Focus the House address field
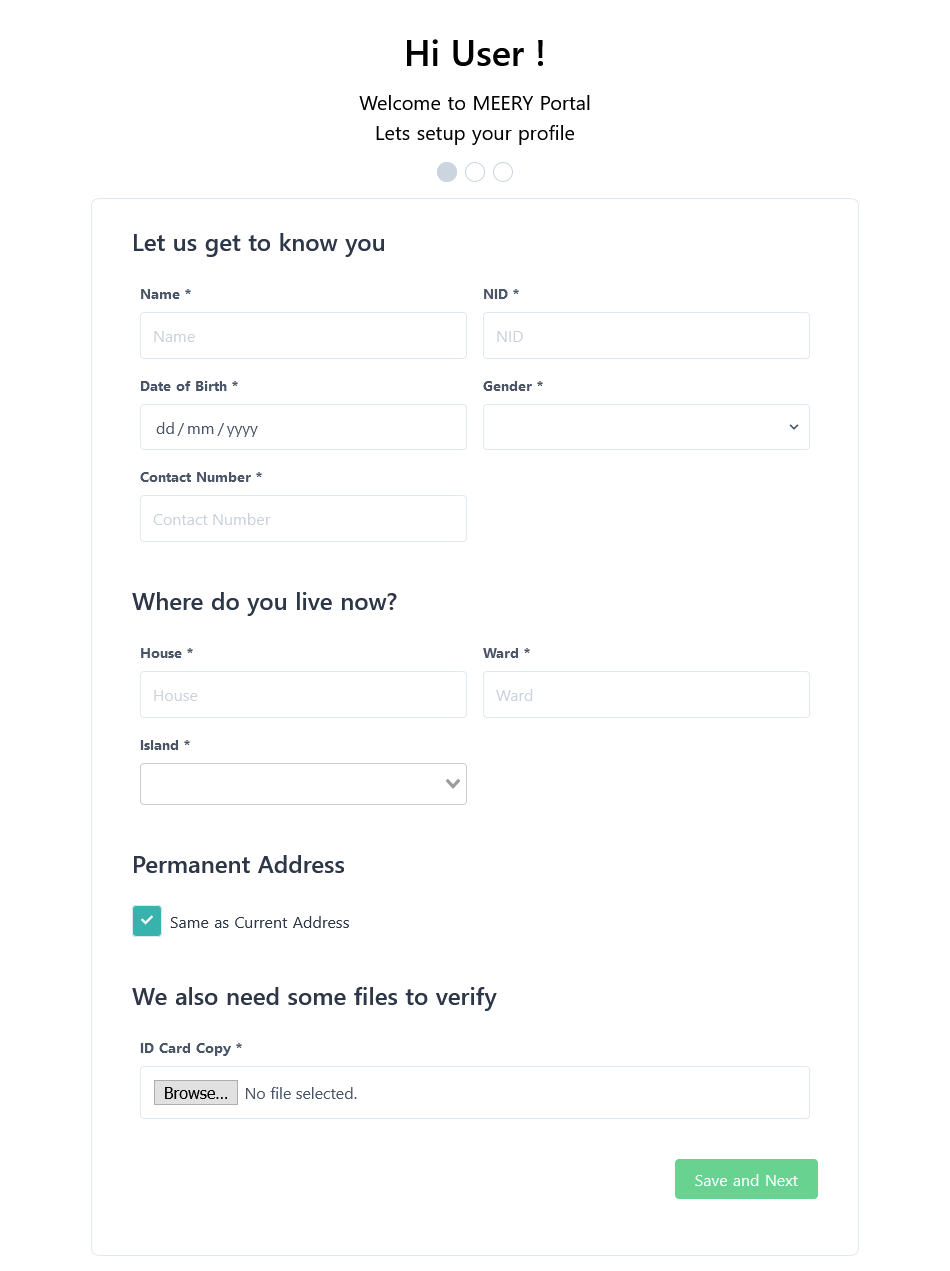The image size is (950, 1271). [x=303, y=695]
